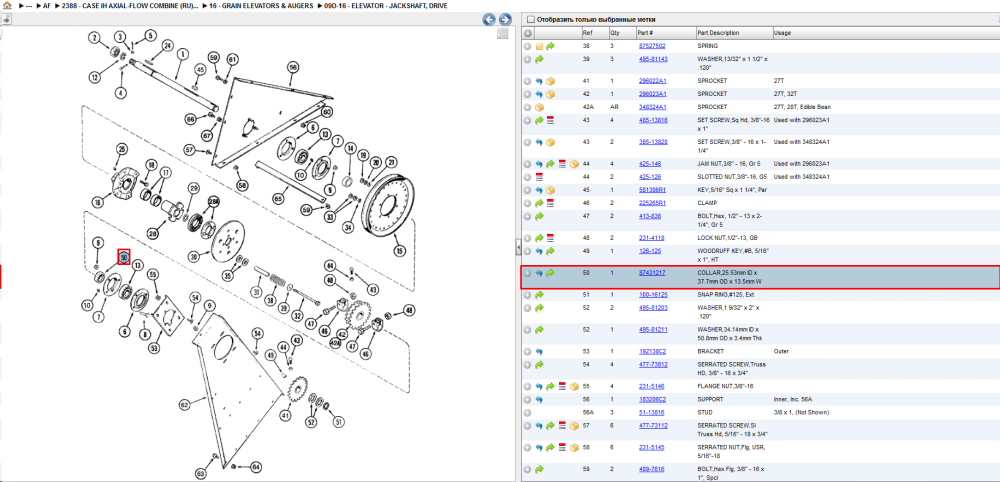The width and height of the screenshot is (1000, 482).
Task: Click the yellow note icon in the SPRING row
Action: pos(539,47)
